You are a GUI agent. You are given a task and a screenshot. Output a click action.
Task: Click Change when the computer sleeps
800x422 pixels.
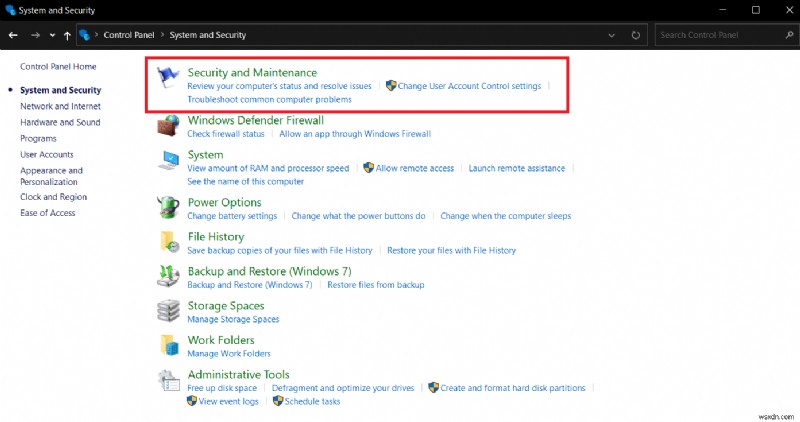point(506,216)
